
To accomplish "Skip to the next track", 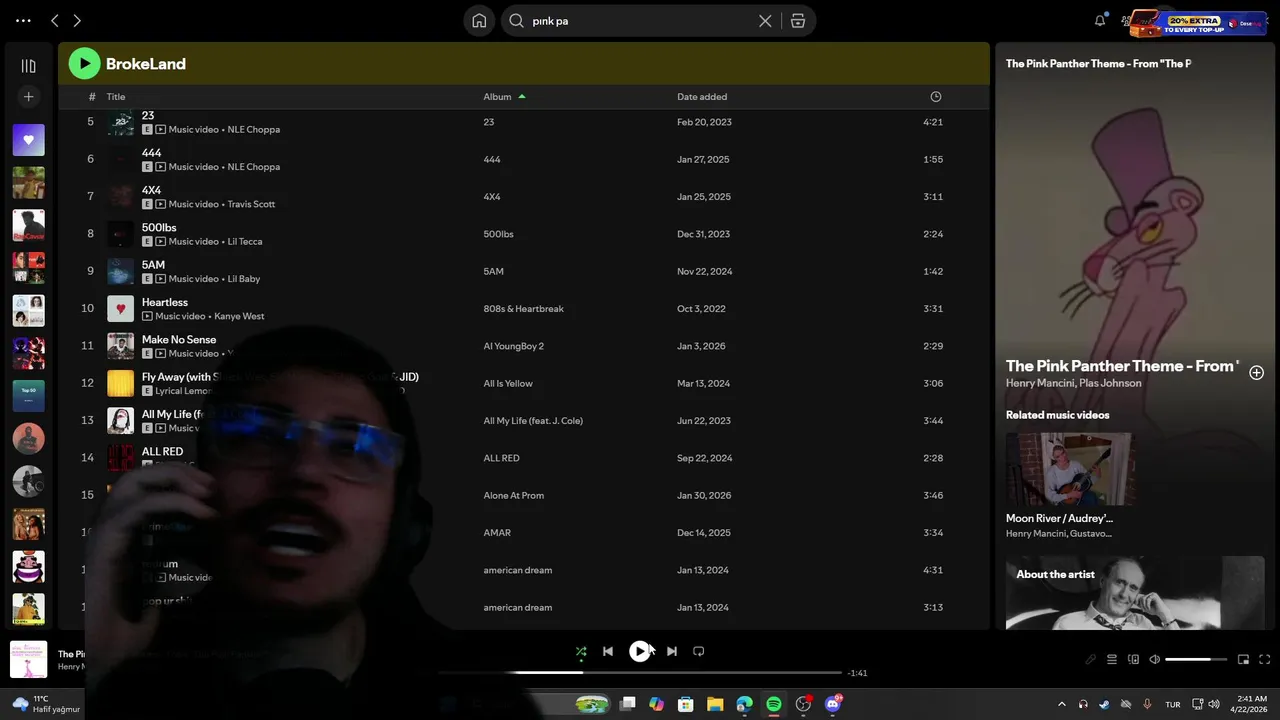I will coord(672,651).
